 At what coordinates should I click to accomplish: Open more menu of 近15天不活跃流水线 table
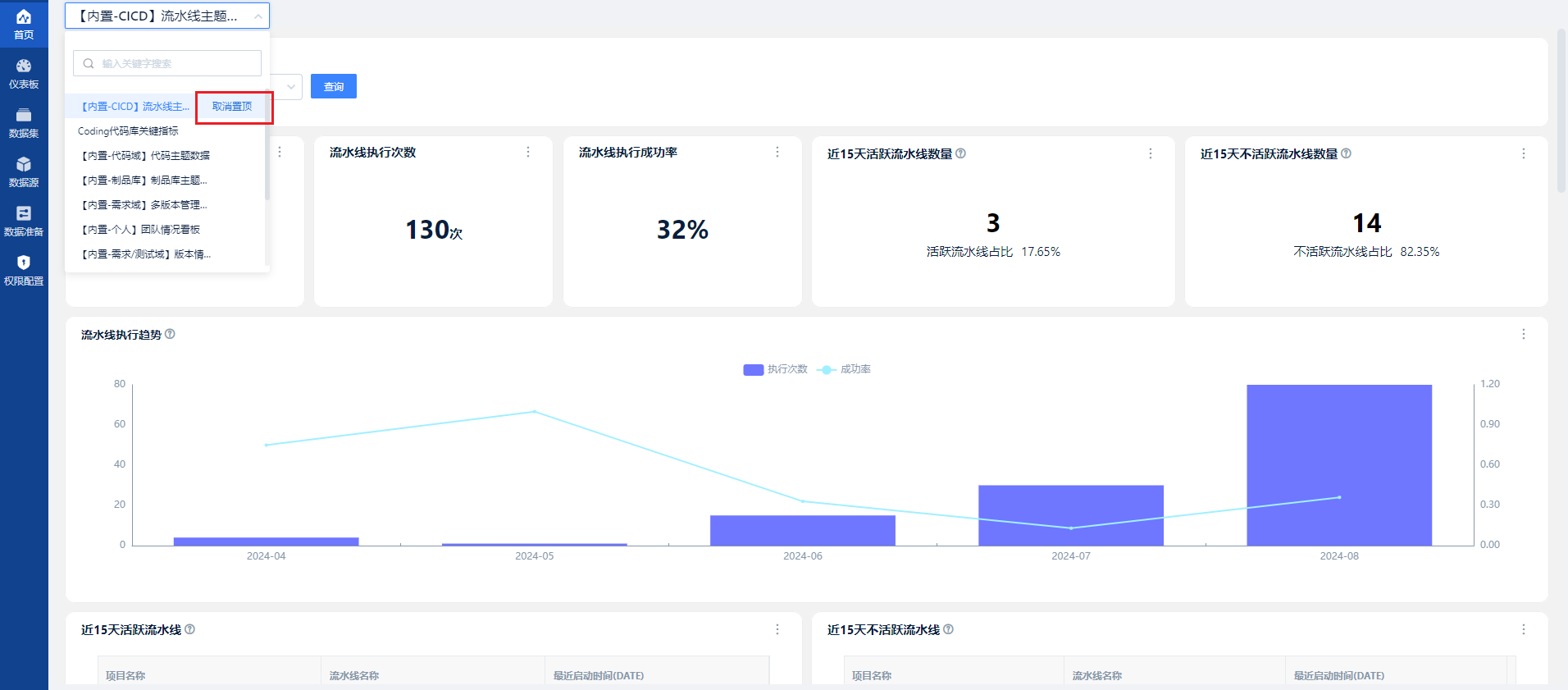tap(1524, 629)
